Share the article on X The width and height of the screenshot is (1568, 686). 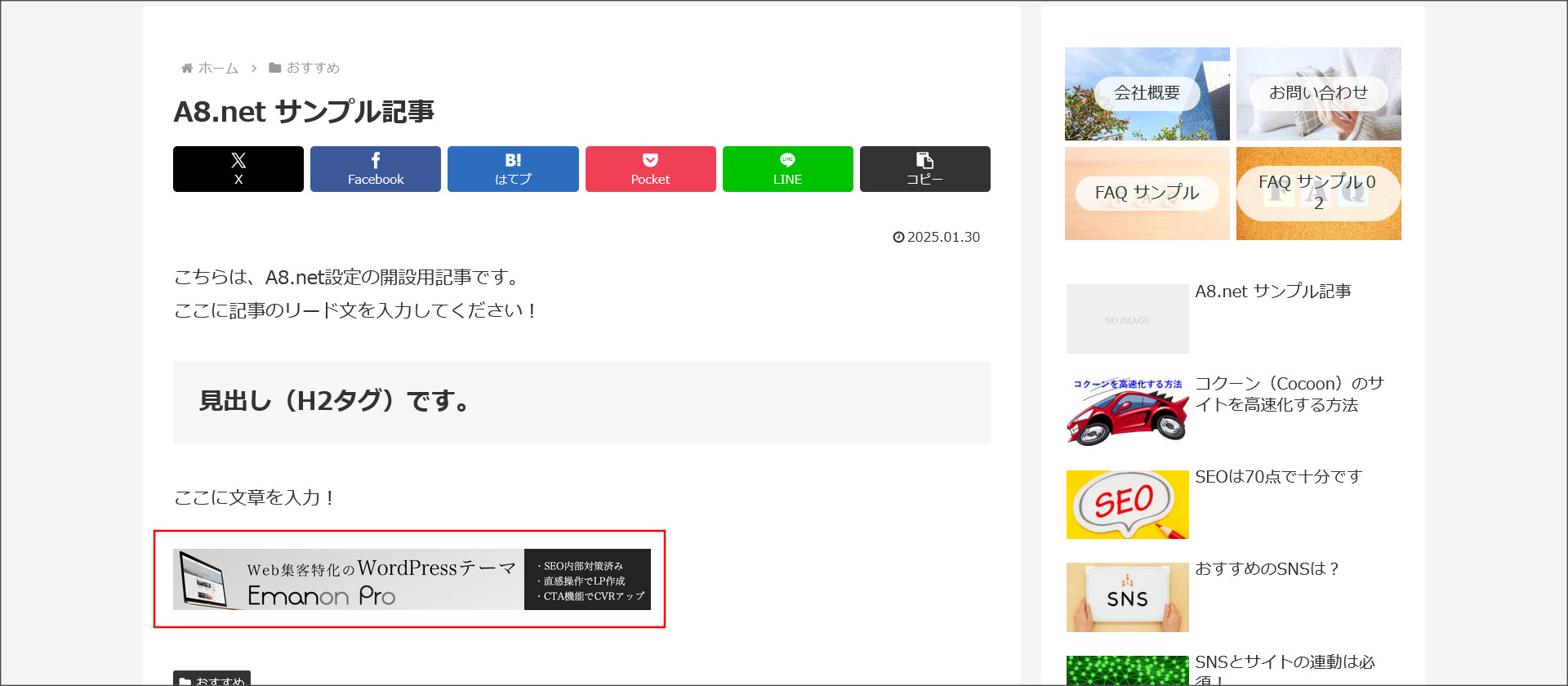(x=238, y=169)
